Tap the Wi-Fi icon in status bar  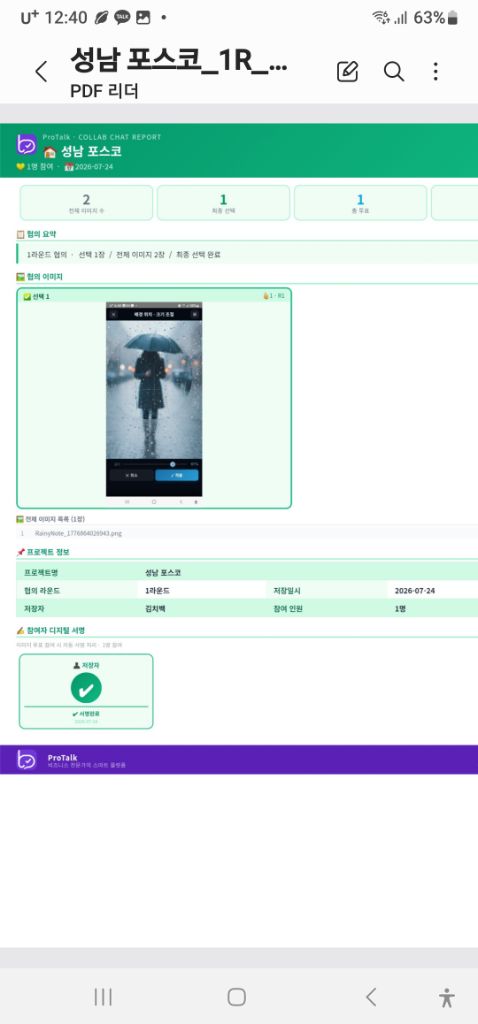coord(381,18)
